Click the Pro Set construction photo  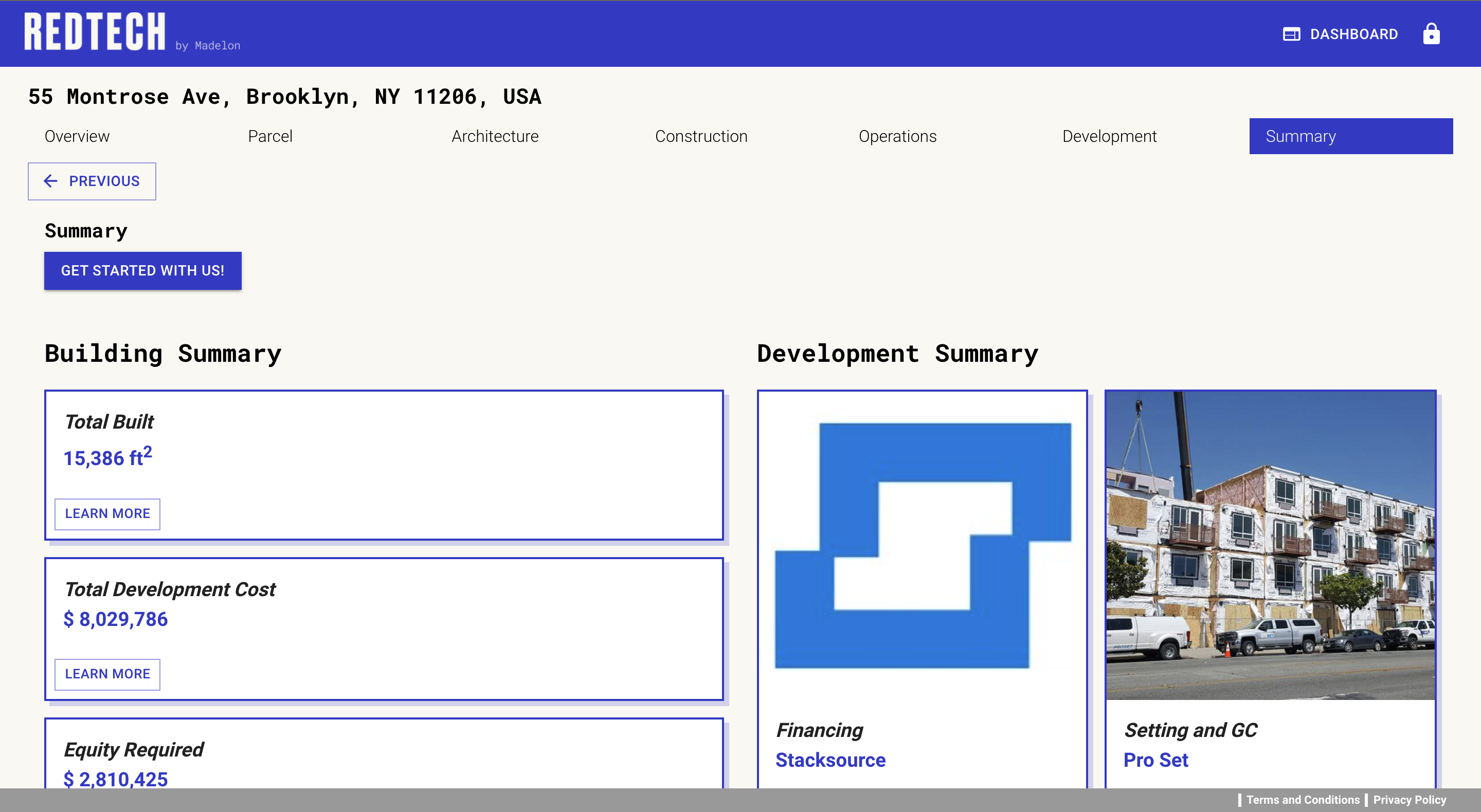(x=1270, y=545)
